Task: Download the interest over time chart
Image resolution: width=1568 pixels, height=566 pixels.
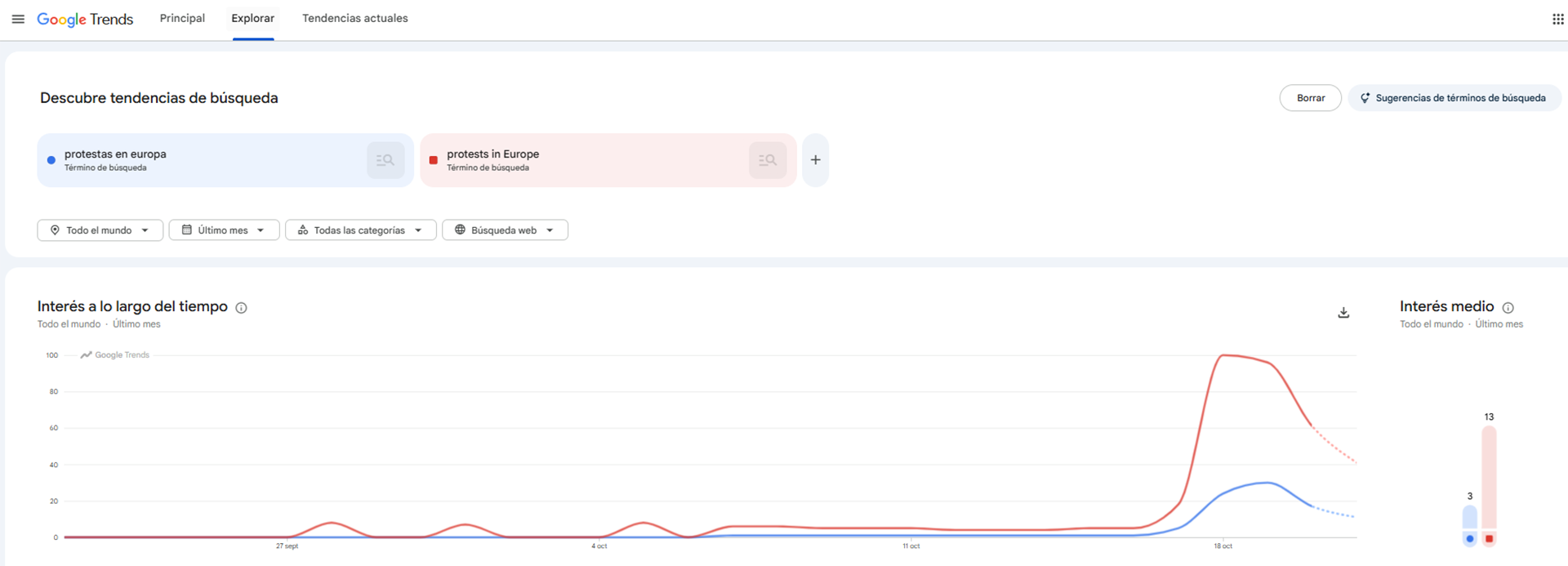Action: 1343,313
